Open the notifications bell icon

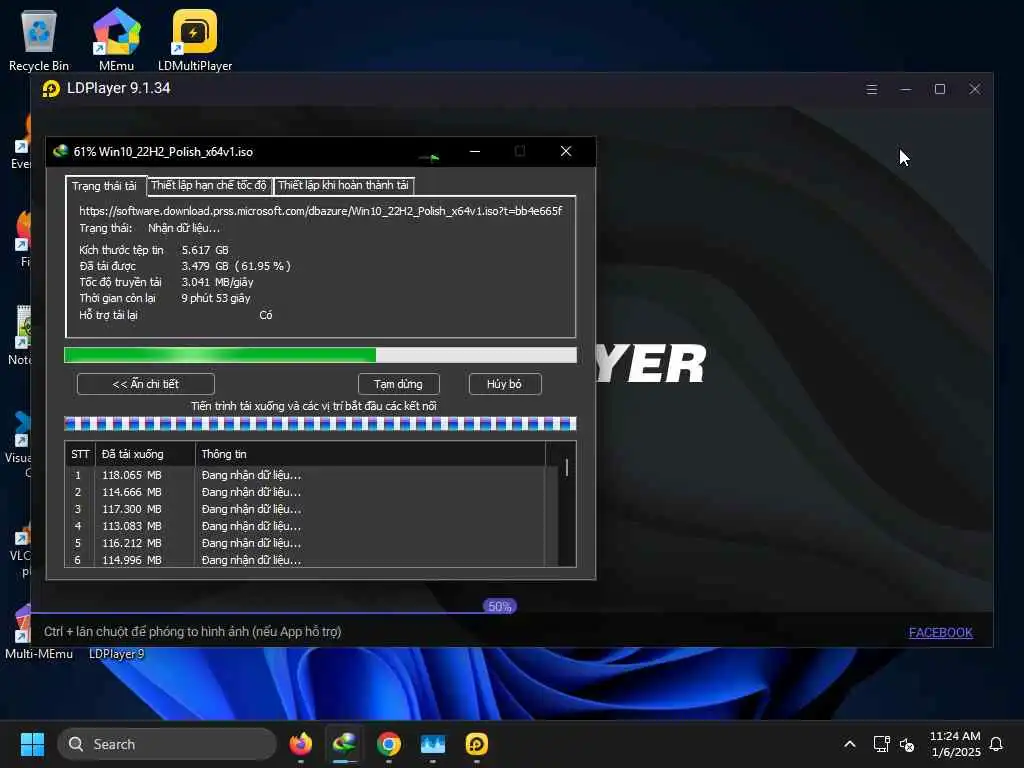coord(996,744)
